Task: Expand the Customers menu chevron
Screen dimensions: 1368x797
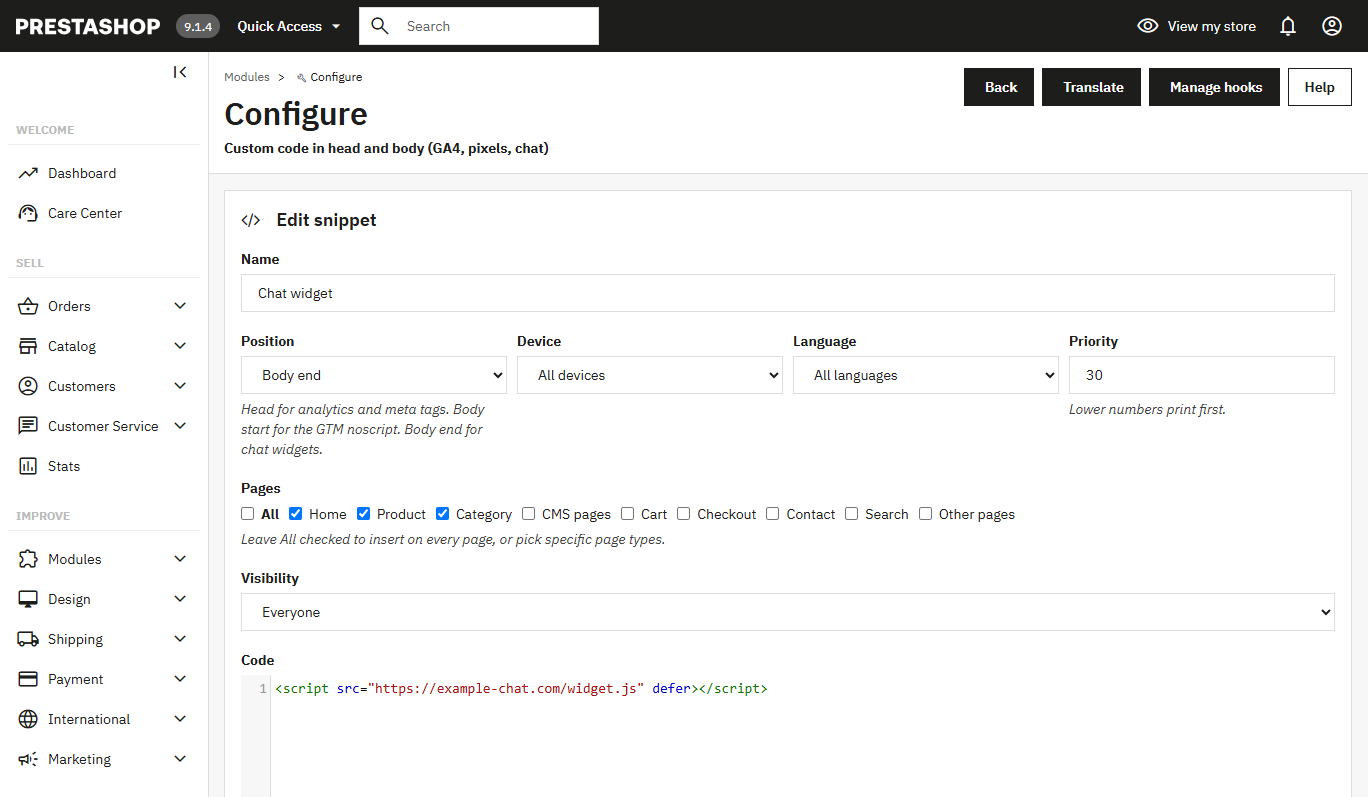Action: (x=180, y=386)
